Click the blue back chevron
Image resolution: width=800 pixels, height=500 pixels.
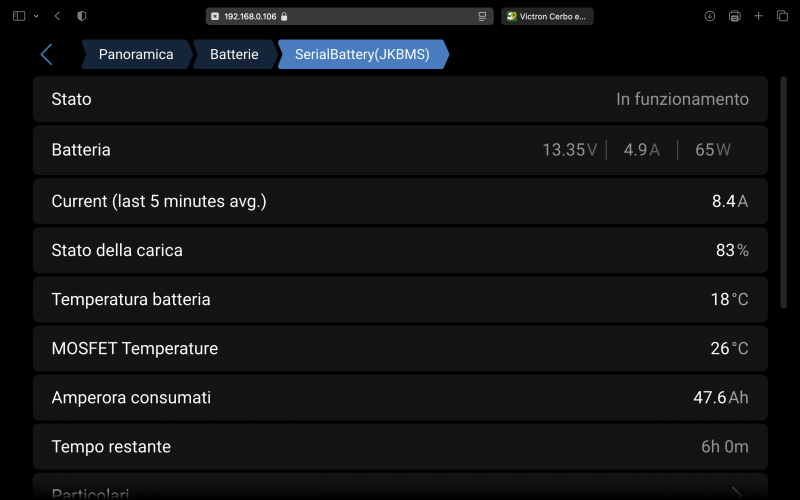pyautogui.click(x=46, y=54)
